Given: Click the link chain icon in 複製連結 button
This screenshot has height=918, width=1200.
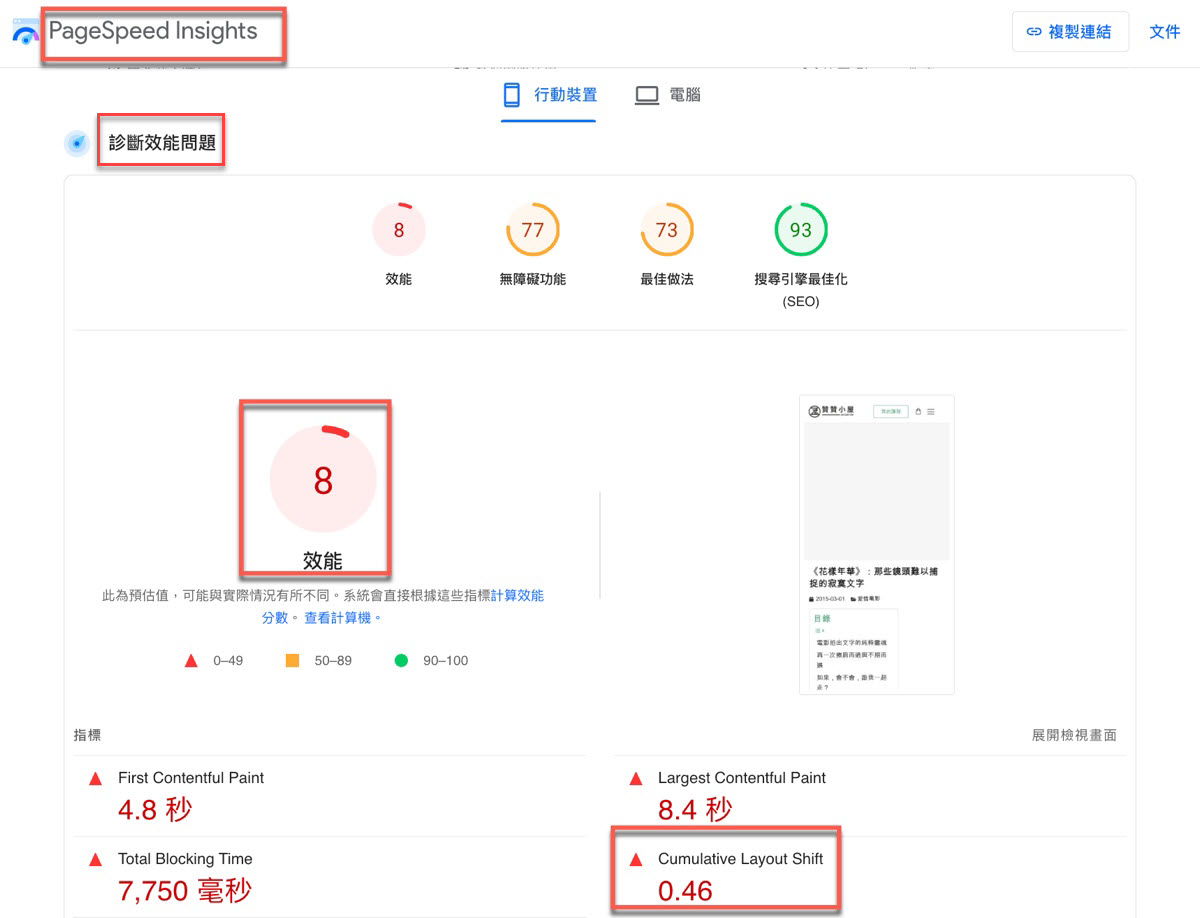Looking at the screenshot, I should [1035, 32].
